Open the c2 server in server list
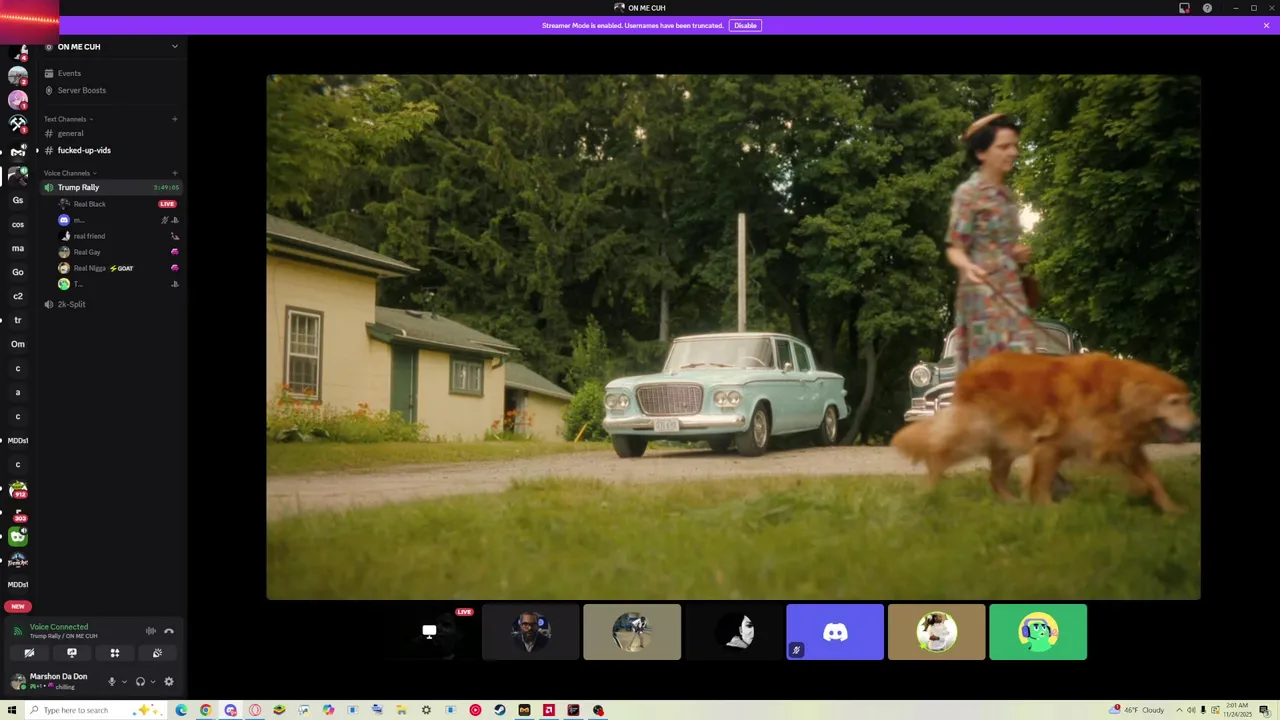This screenshot has width=1280, height=720. (x=18, y=296)
